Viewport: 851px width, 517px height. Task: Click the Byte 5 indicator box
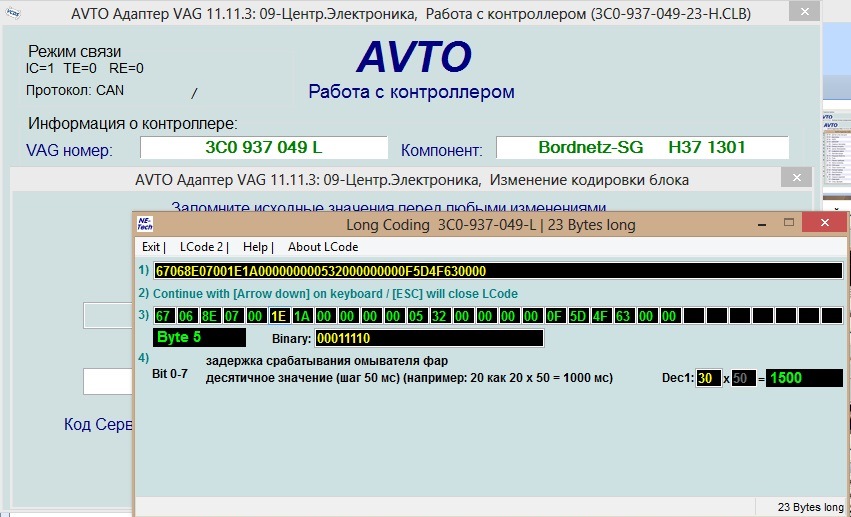tap(199, 337)
